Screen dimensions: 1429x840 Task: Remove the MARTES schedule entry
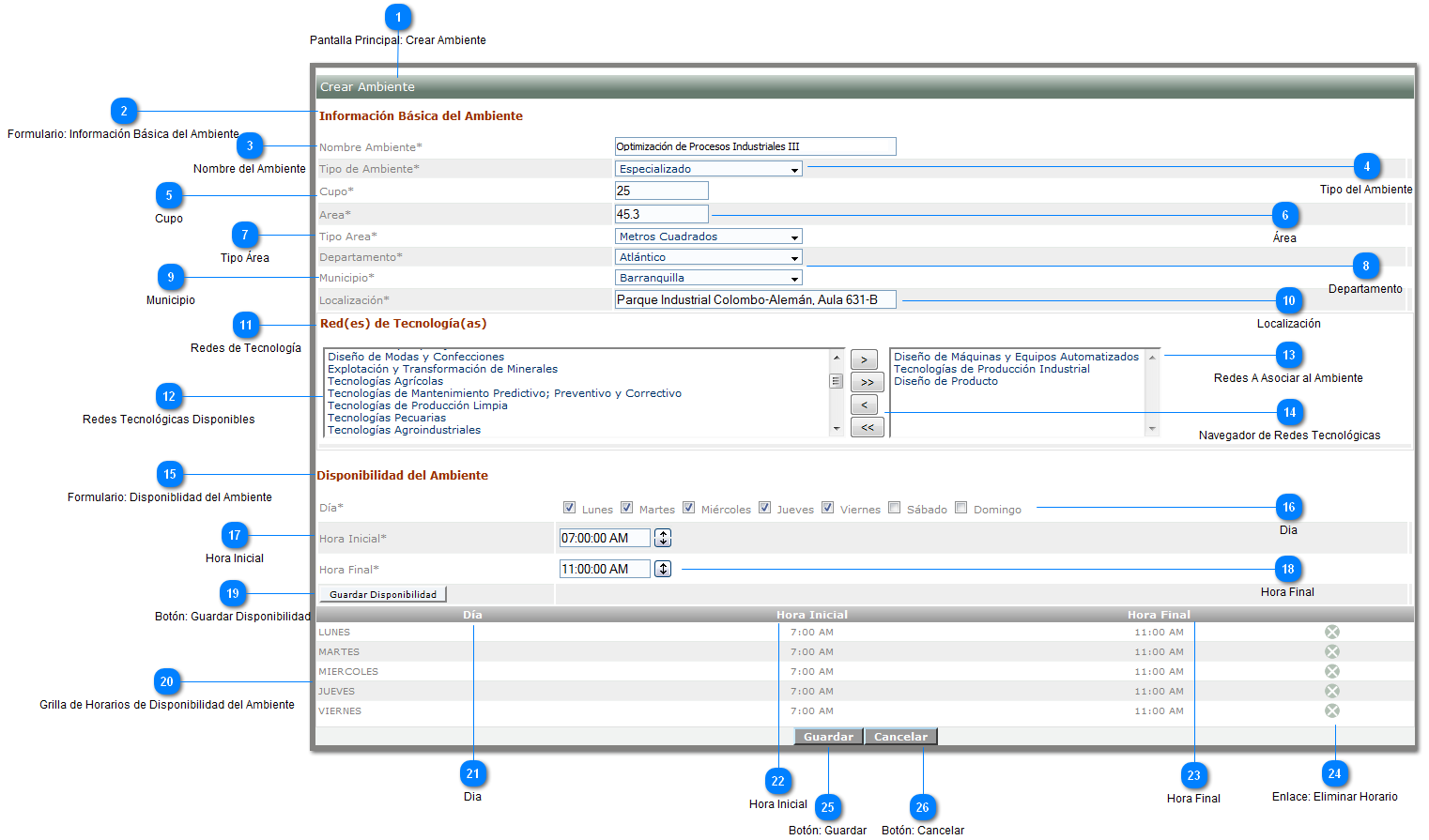[1331, 651]
